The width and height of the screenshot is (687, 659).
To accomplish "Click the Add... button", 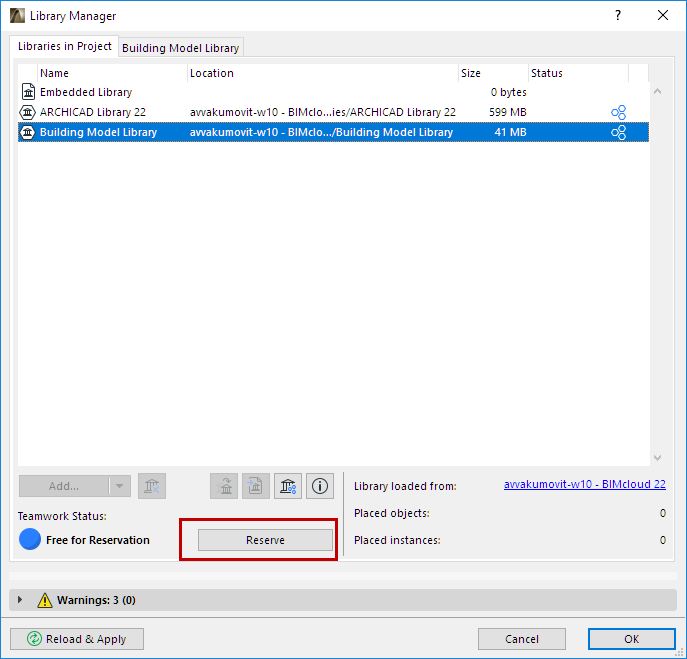I will click(64, 486).
